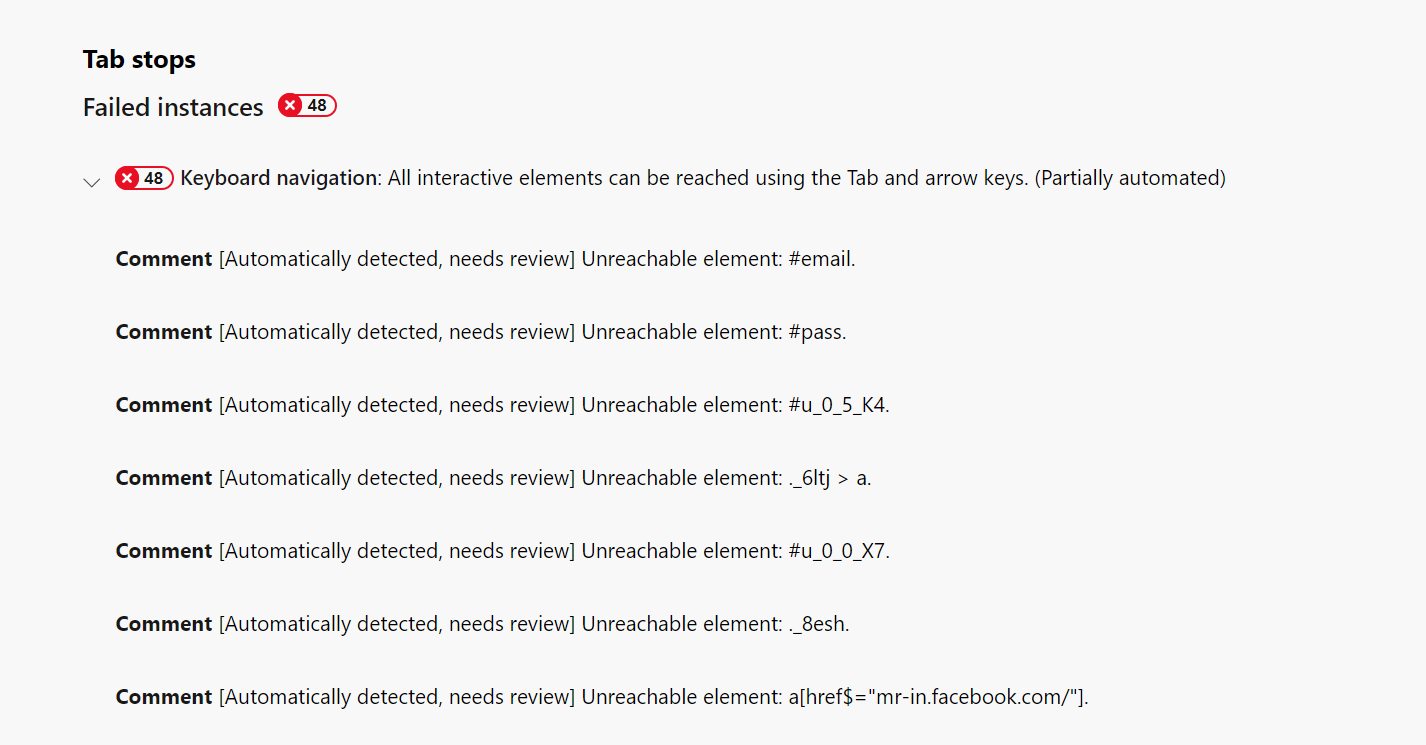The image size is (1426, 745).
Task: Select the comment about unreachable element #email
Action: [x=485, y=258]
